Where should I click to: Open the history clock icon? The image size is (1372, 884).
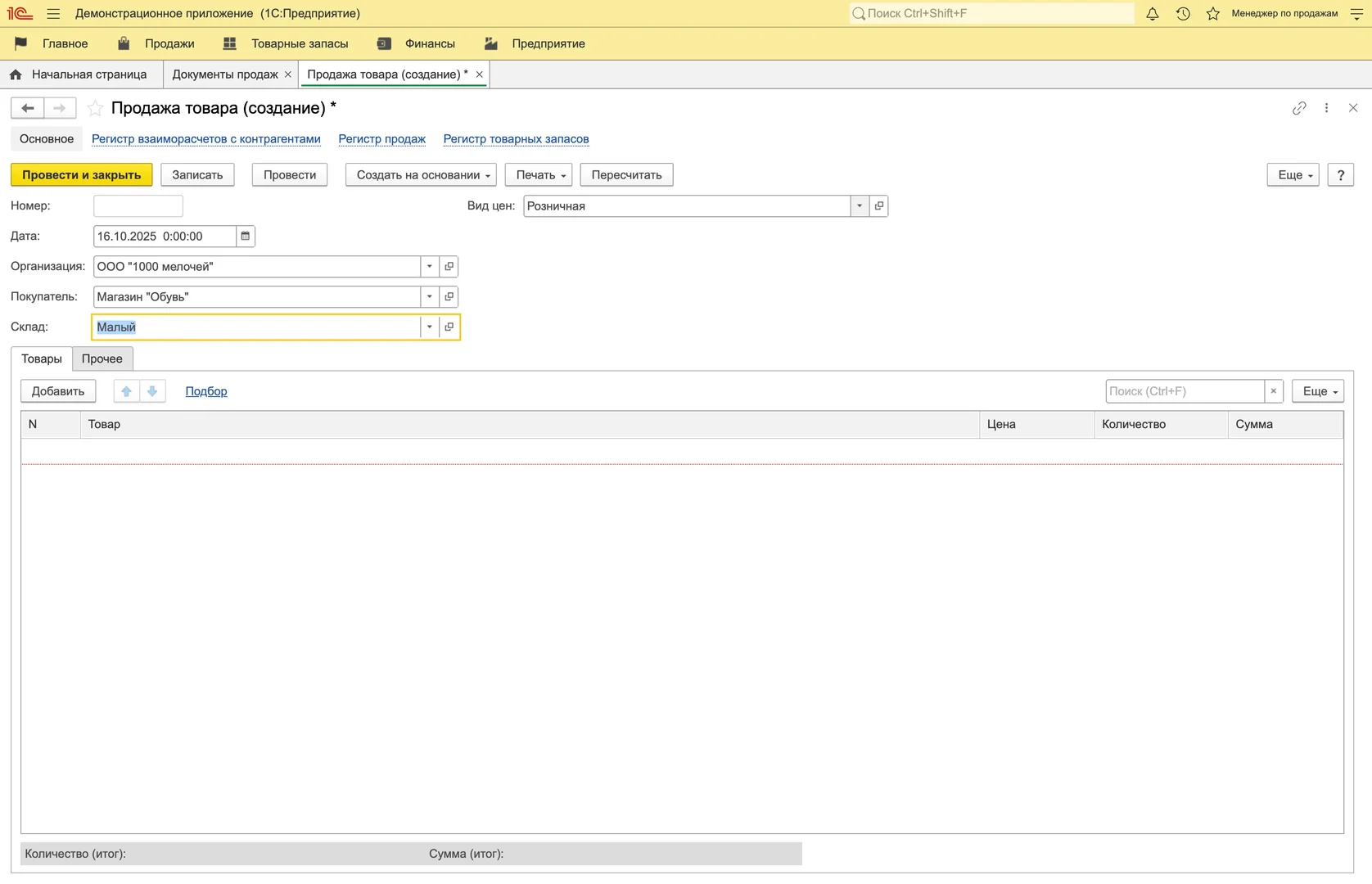1183,14
